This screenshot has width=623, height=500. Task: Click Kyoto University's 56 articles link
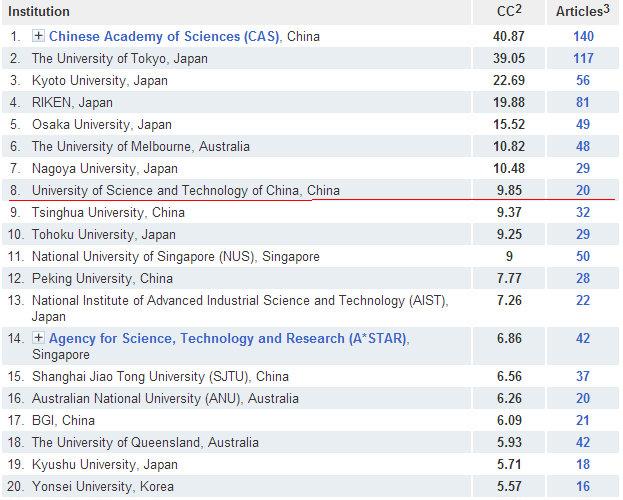(x=582, y=80)
